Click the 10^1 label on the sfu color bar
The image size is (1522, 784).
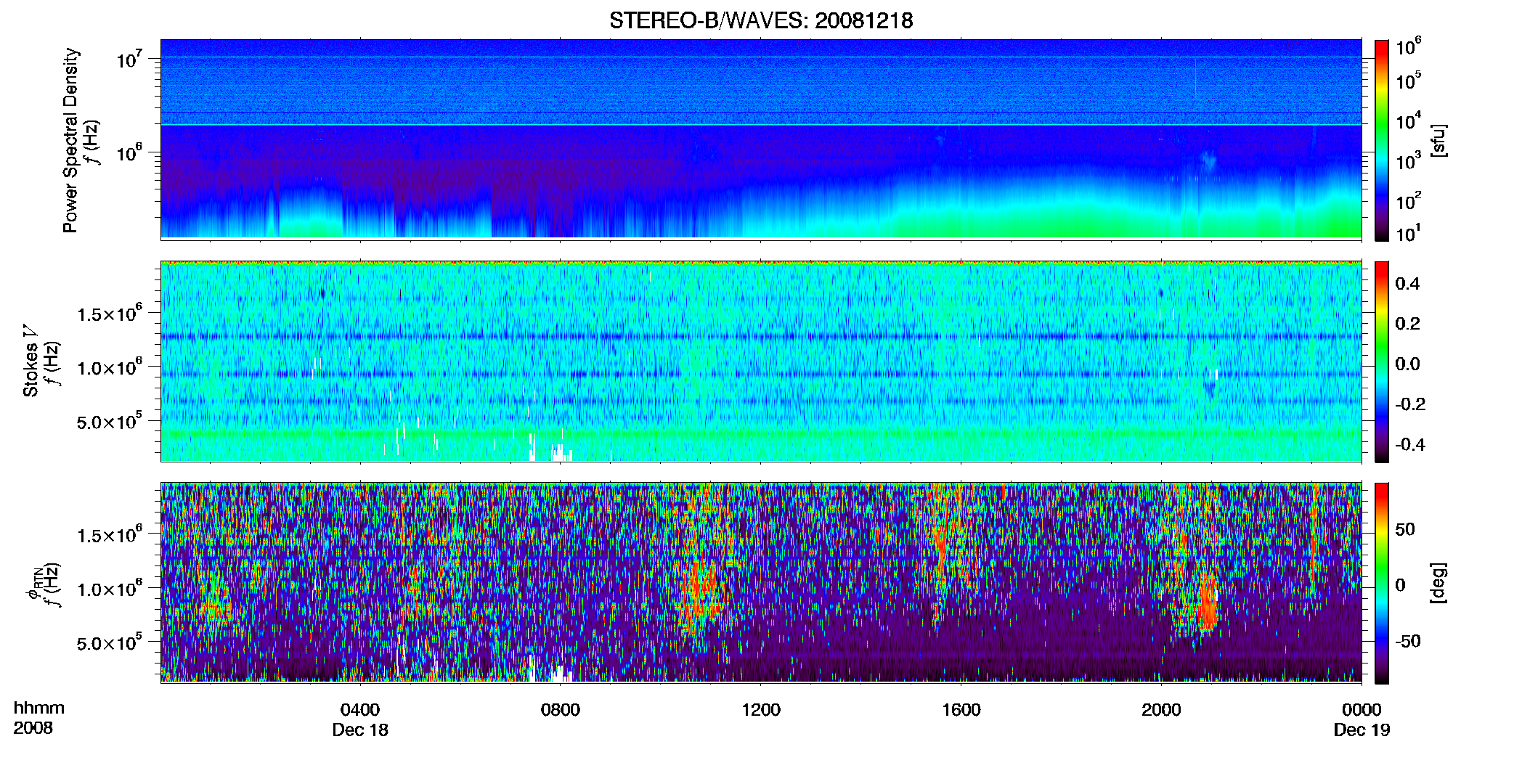click(x=1408, y=234)
